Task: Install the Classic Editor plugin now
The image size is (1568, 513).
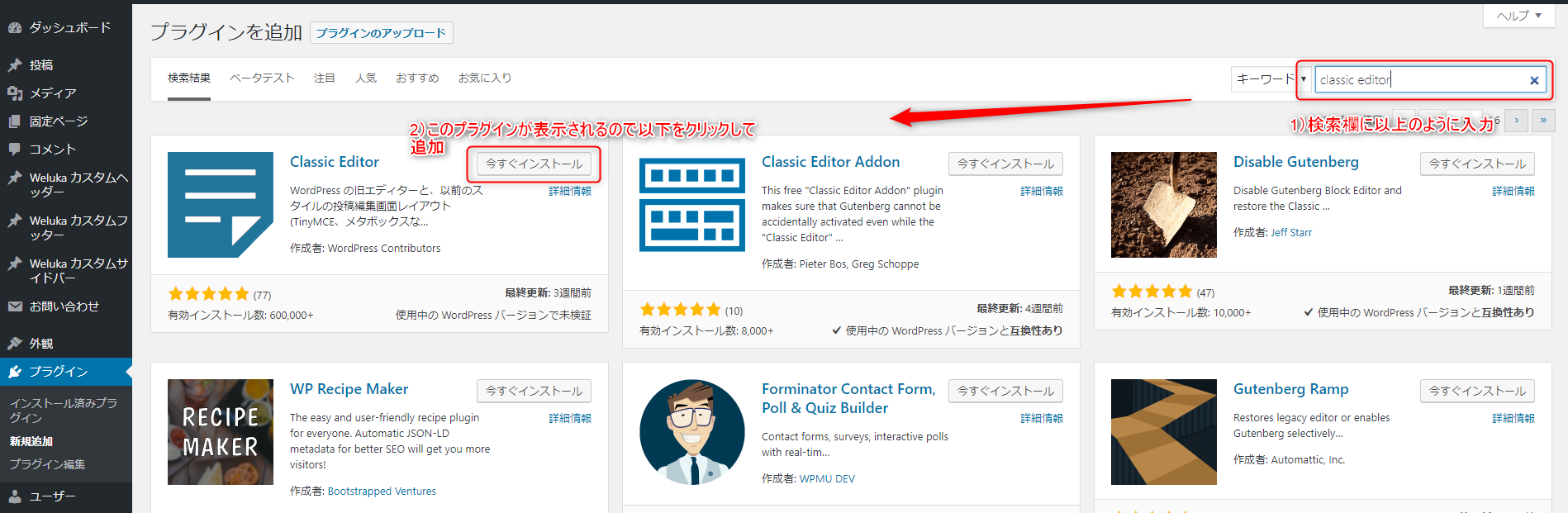Action: (534, 164)
